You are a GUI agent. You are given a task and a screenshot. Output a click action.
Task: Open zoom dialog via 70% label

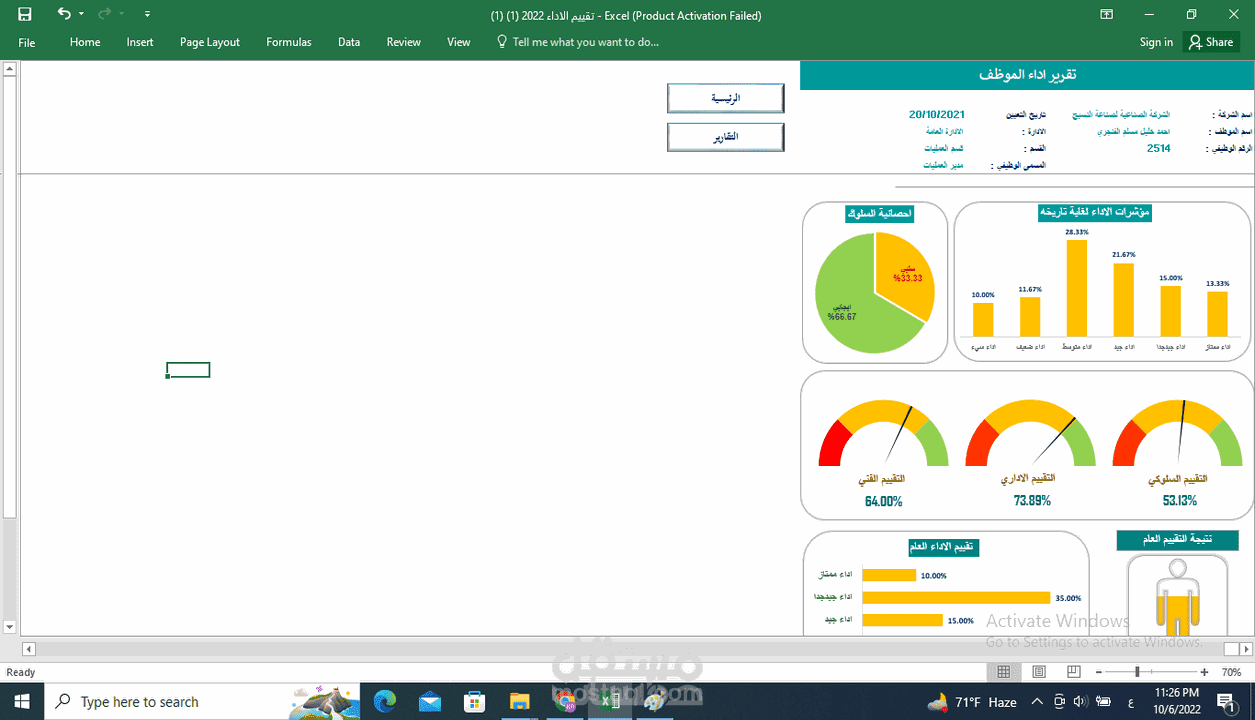[1232, 672]
